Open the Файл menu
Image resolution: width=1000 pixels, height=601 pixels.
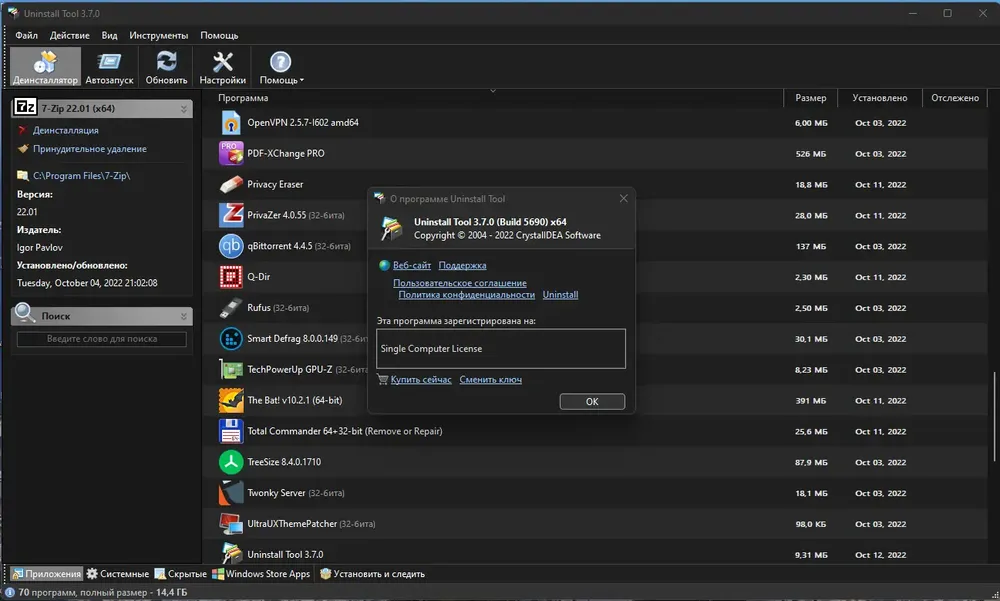(27, 35)
